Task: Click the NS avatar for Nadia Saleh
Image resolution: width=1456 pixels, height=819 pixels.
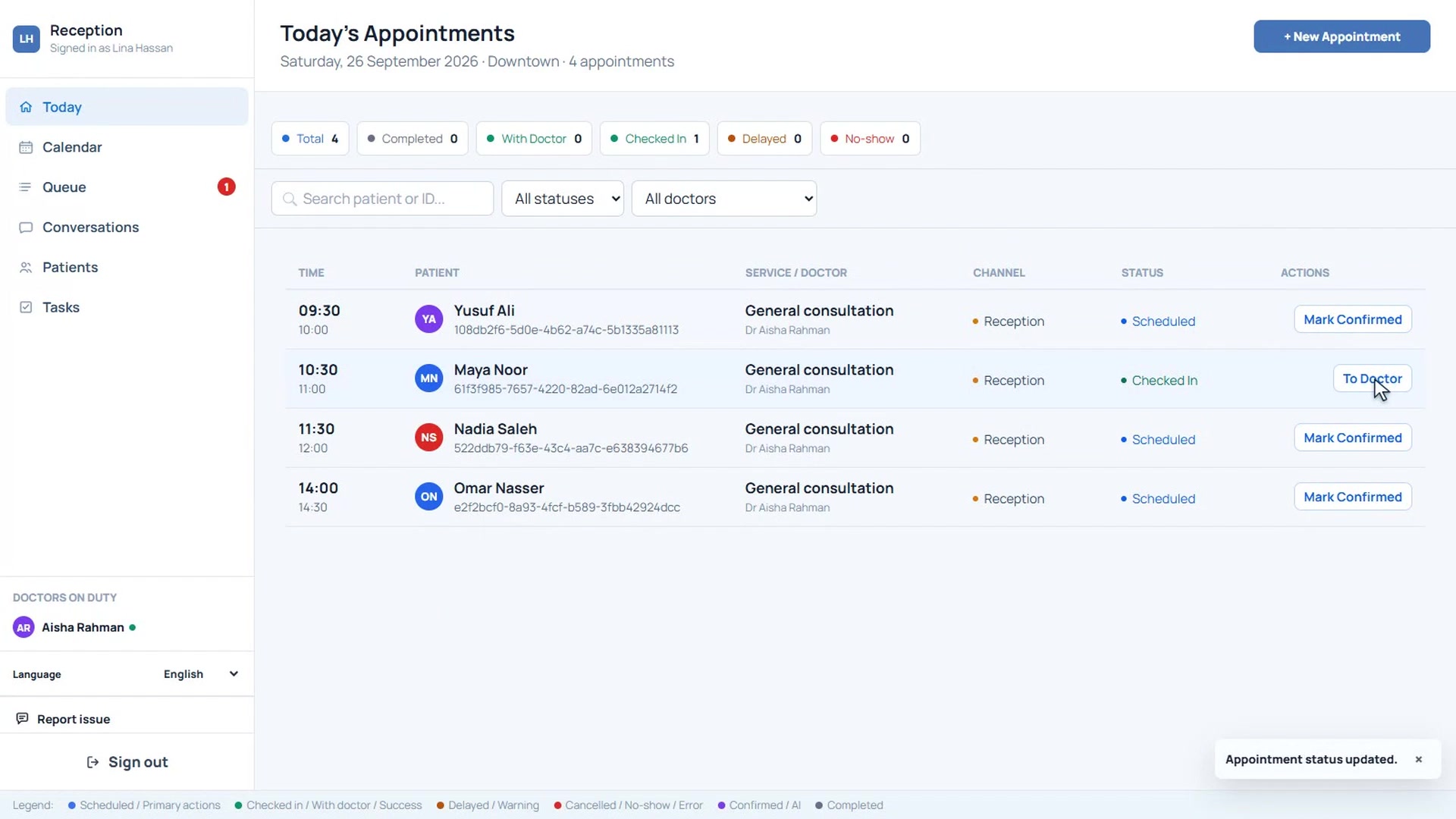Action: tap(429, 438)
